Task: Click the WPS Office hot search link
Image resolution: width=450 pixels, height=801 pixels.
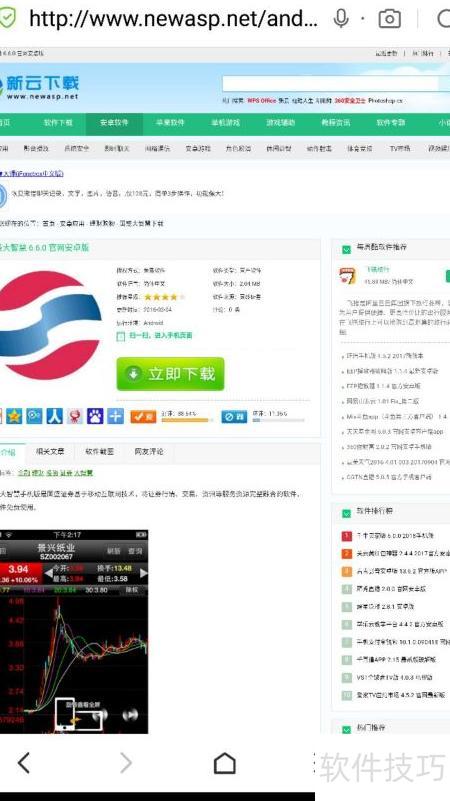Action: click(262, 101)
